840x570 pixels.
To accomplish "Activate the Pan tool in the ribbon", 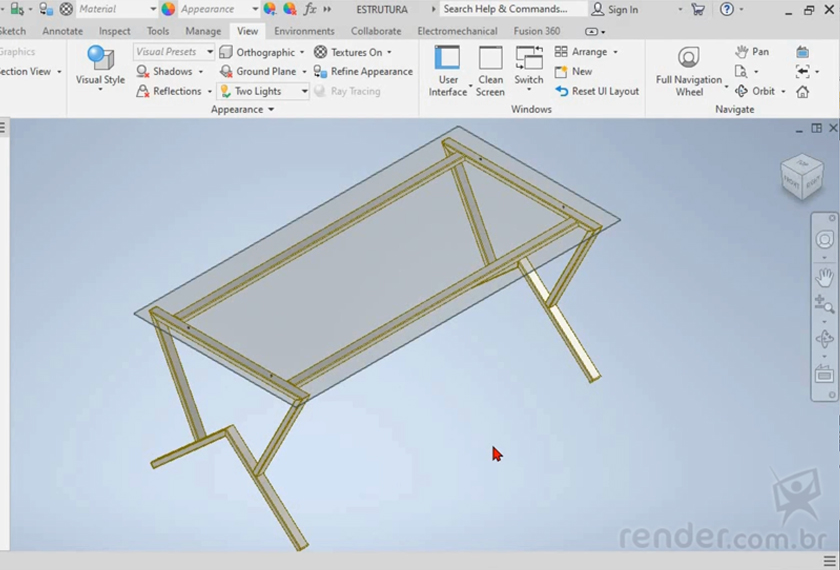I will tap(752, 51).
